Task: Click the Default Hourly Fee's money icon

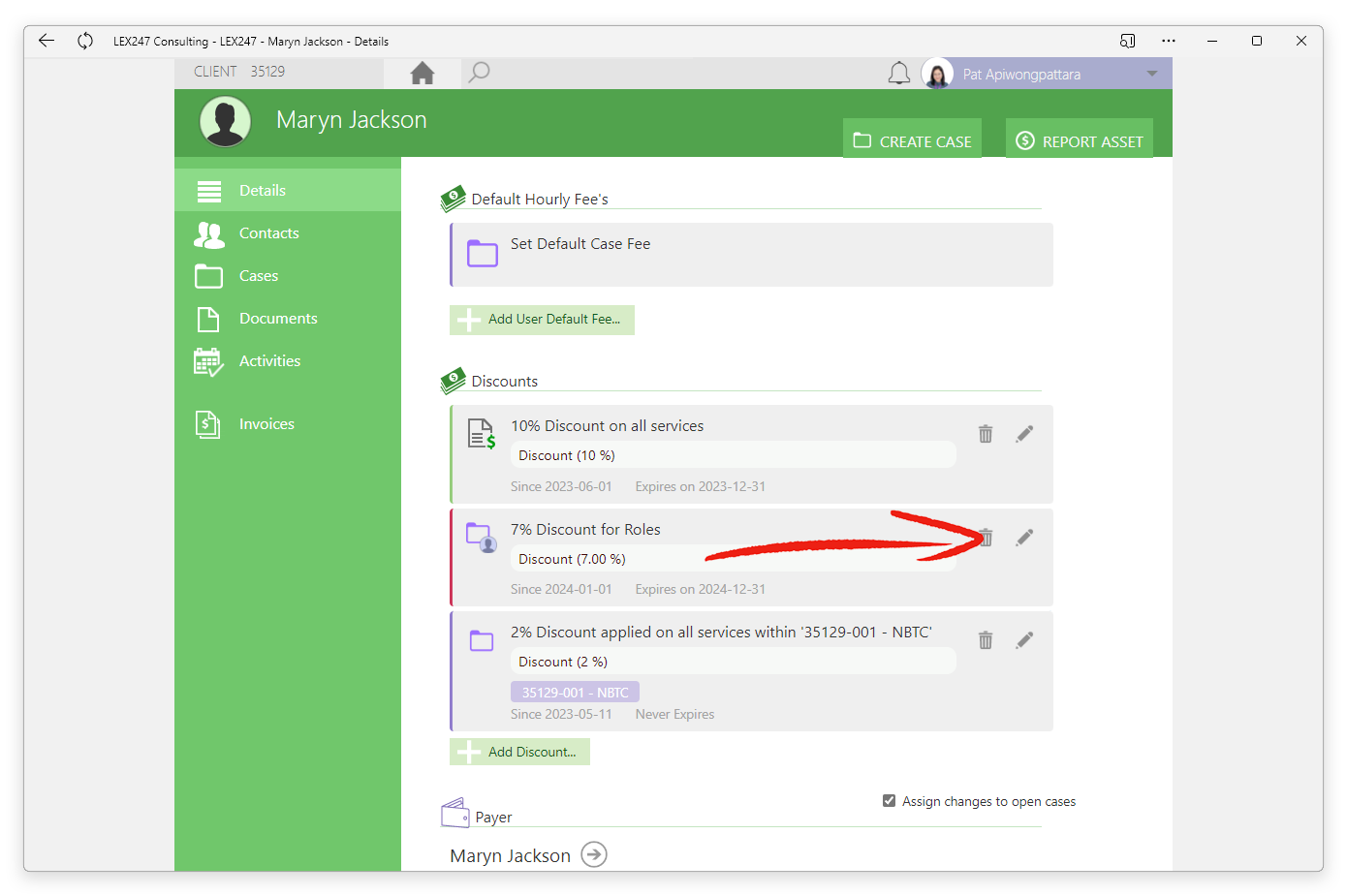Action: point(453,199)
